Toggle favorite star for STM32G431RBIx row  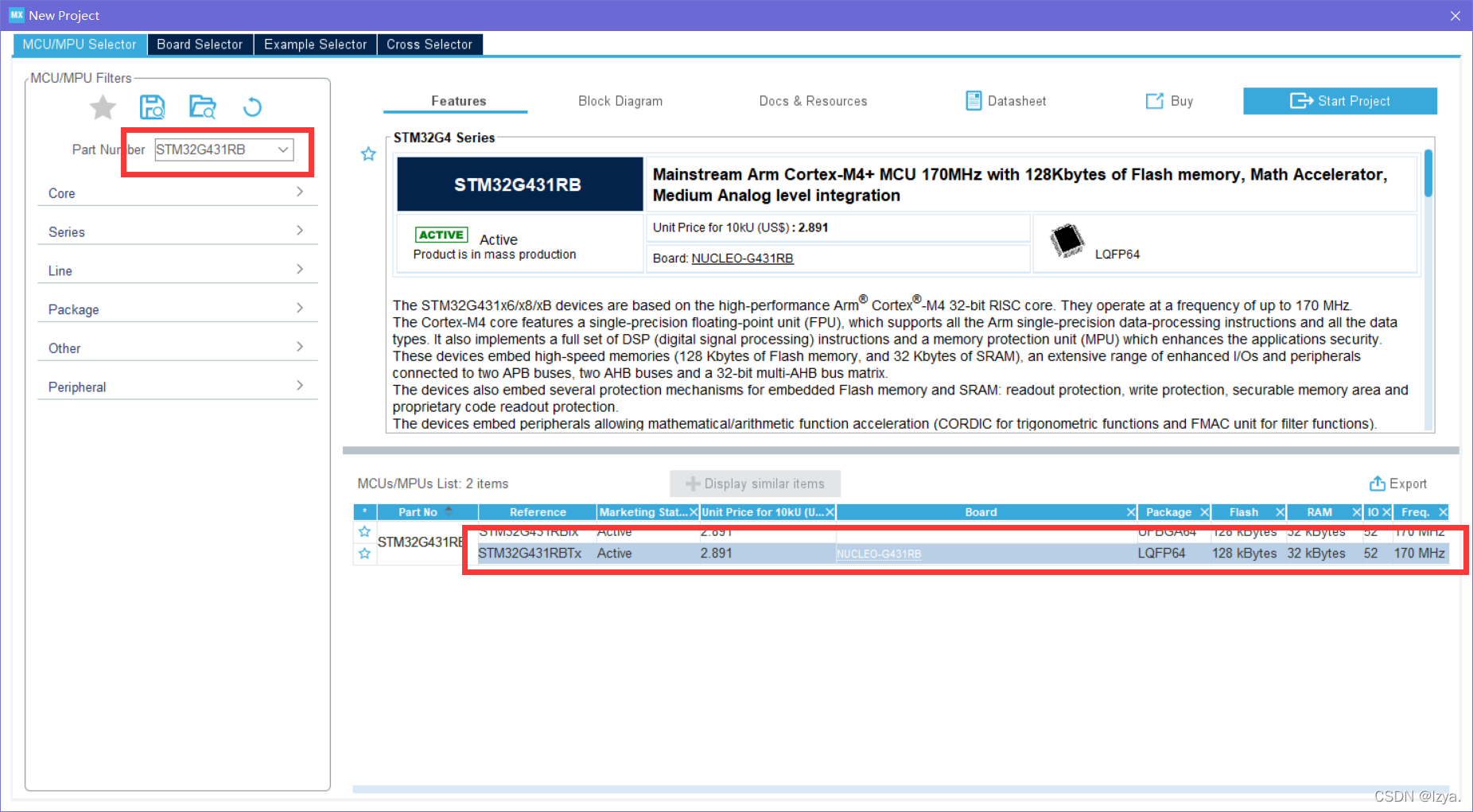tap(364, 531)
